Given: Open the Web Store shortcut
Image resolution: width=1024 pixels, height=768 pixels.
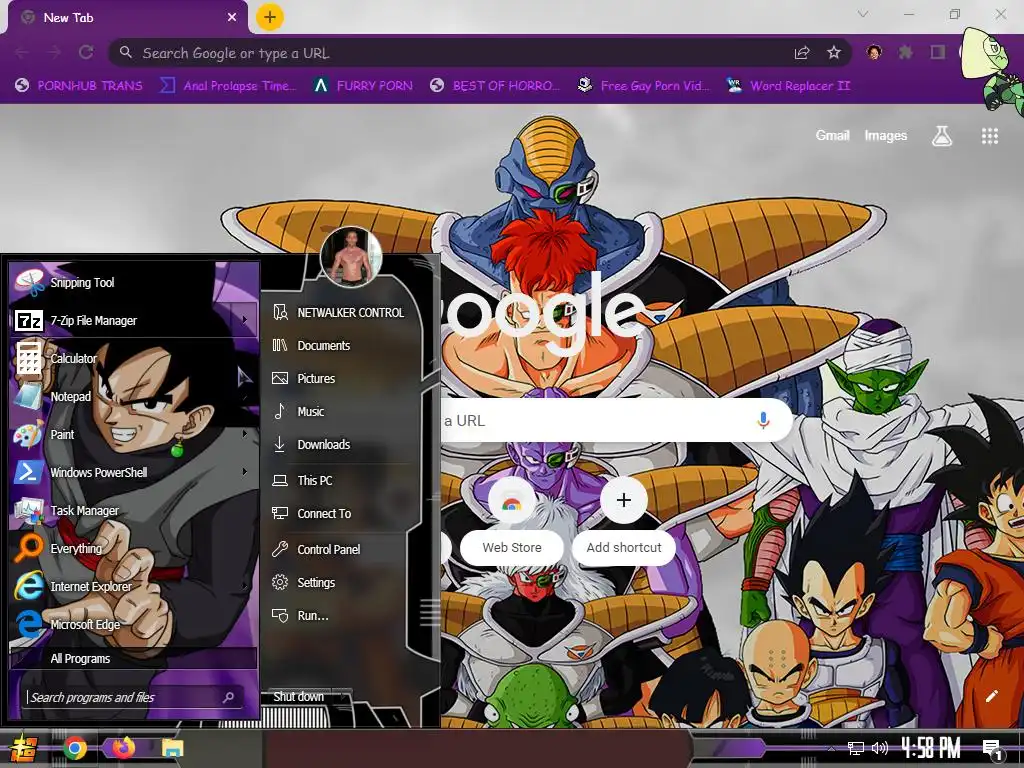Looking at the screenshot, I should click(512, 522).
